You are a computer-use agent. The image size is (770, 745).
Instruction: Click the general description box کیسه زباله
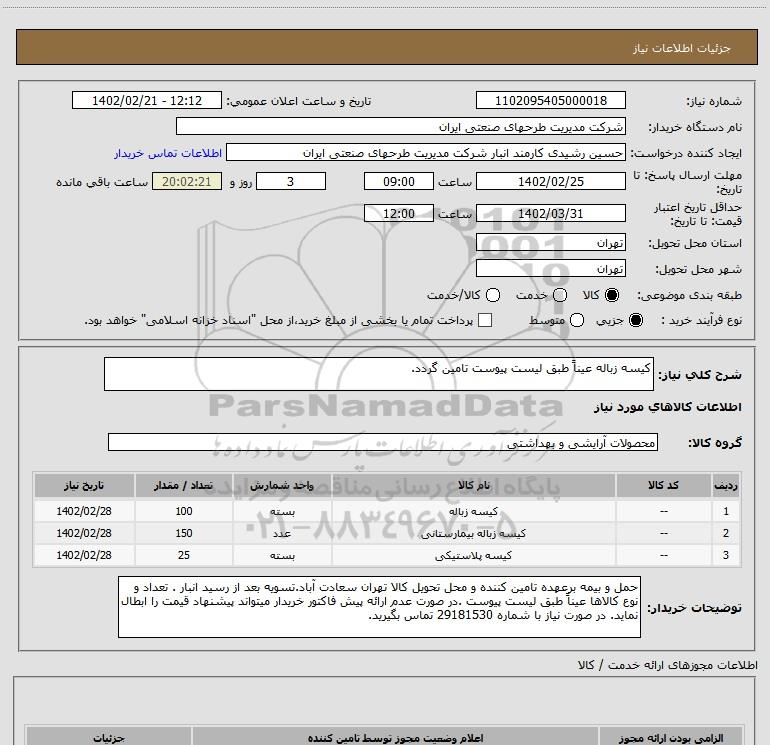[x=379, y=374]
